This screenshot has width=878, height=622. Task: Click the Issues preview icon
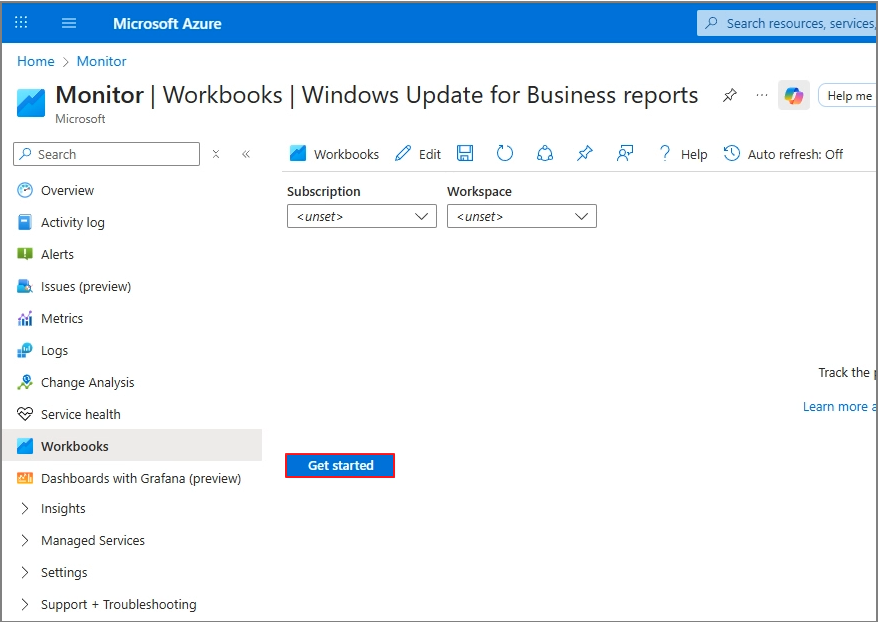tap(25, 286)
